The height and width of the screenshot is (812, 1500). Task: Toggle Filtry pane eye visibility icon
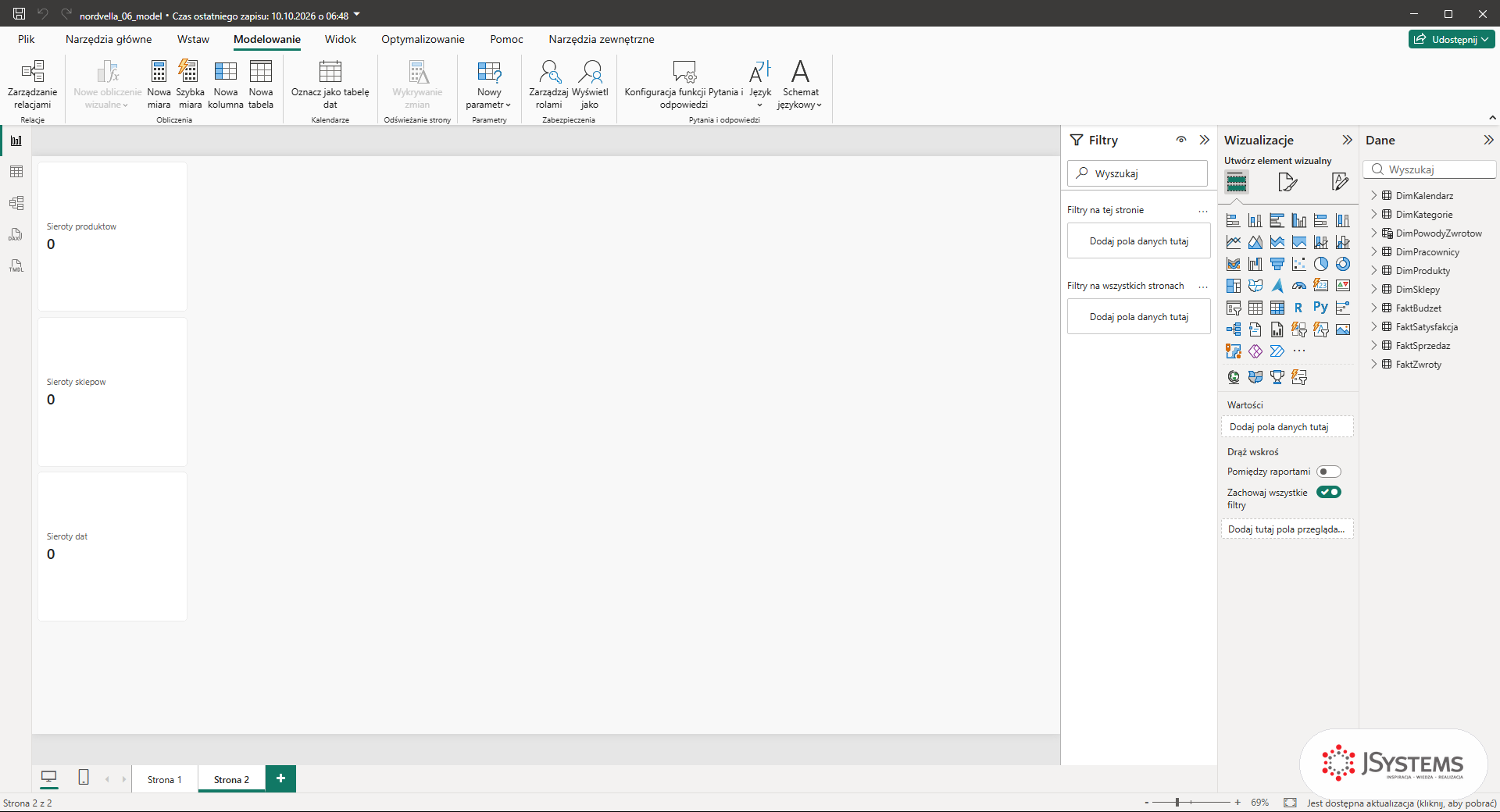tap(1181, 140)
